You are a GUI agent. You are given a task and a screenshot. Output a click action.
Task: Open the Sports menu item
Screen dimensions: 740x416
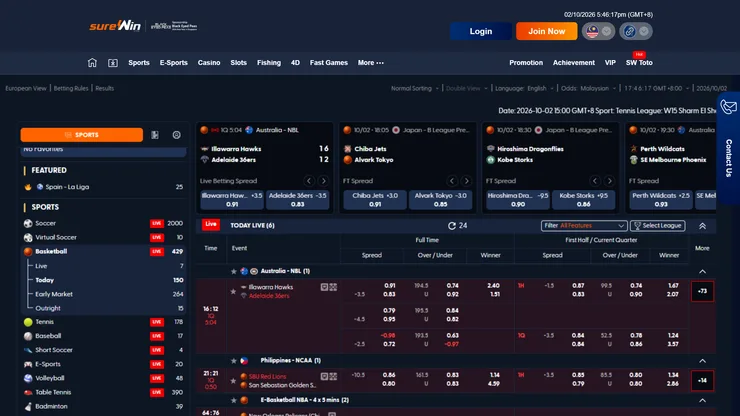[x=139, y=63]
